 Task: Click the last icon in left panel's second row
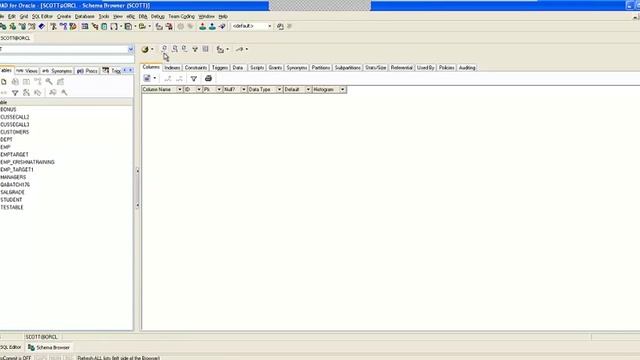pos(64,93)
